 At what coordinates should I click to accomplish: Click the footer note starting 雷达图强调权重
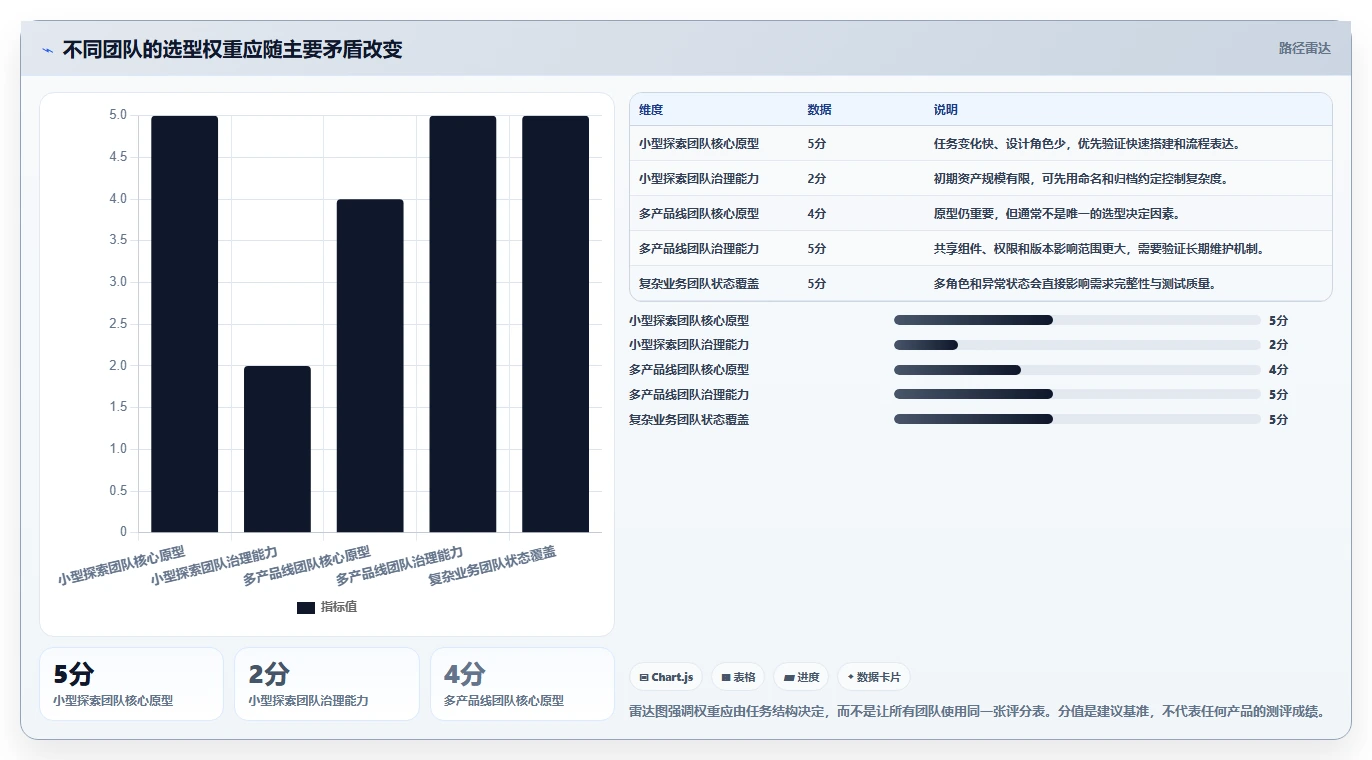(978, 712)
